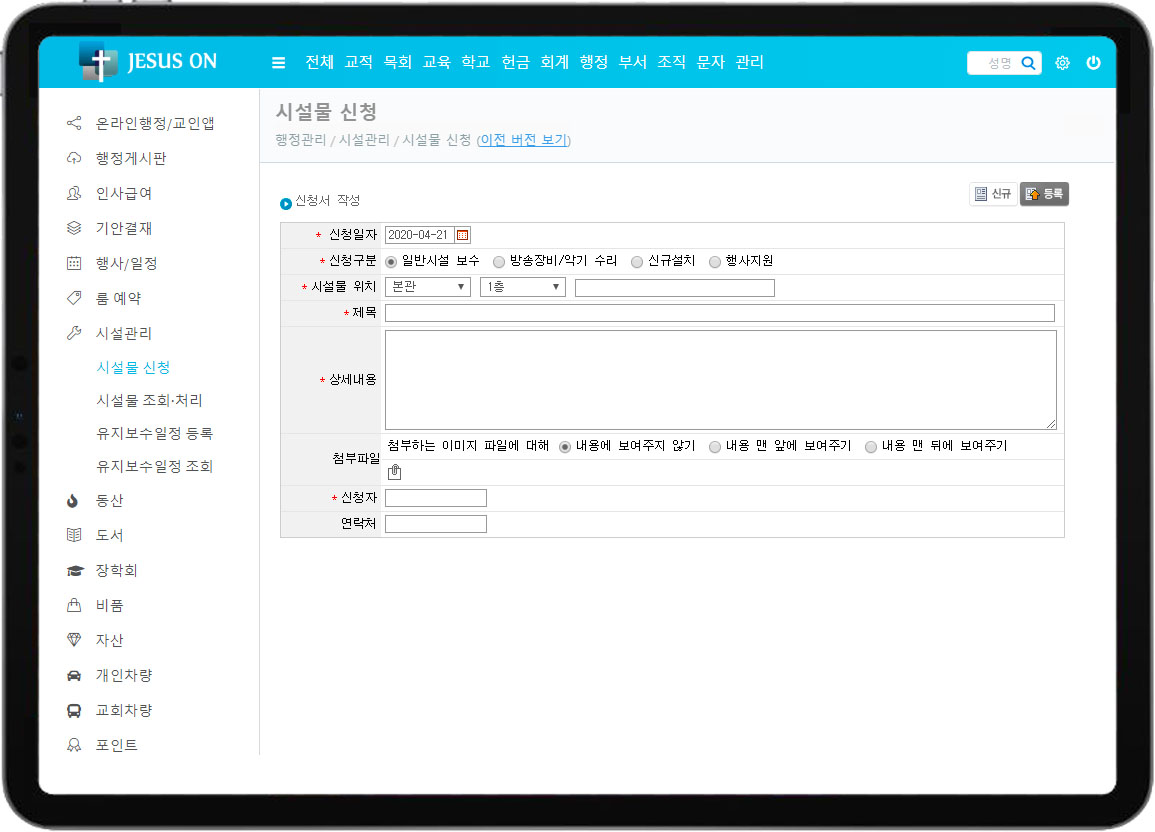Click the power logout icon
1155x832 pixels.
click(x=1093, y=63)
